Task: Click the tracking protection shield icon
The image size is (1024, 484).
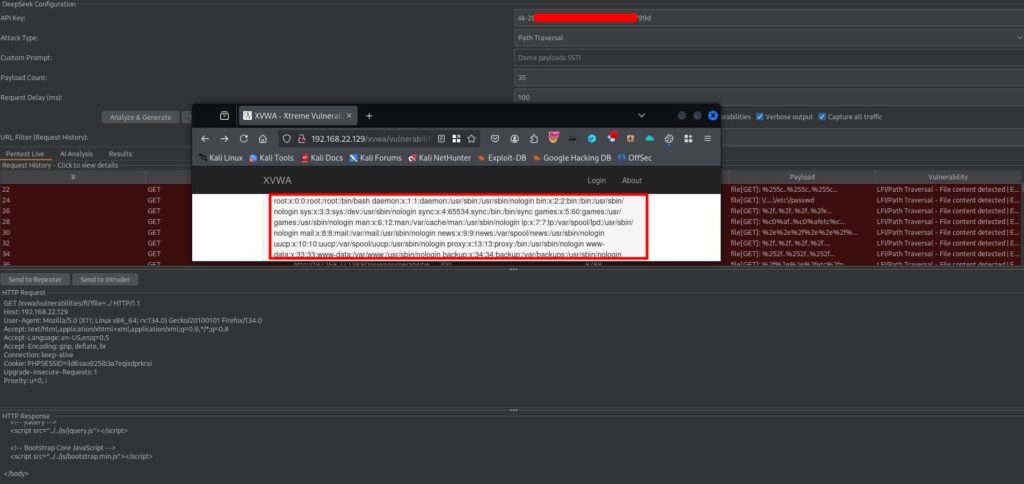Action: tap(287, 138)
